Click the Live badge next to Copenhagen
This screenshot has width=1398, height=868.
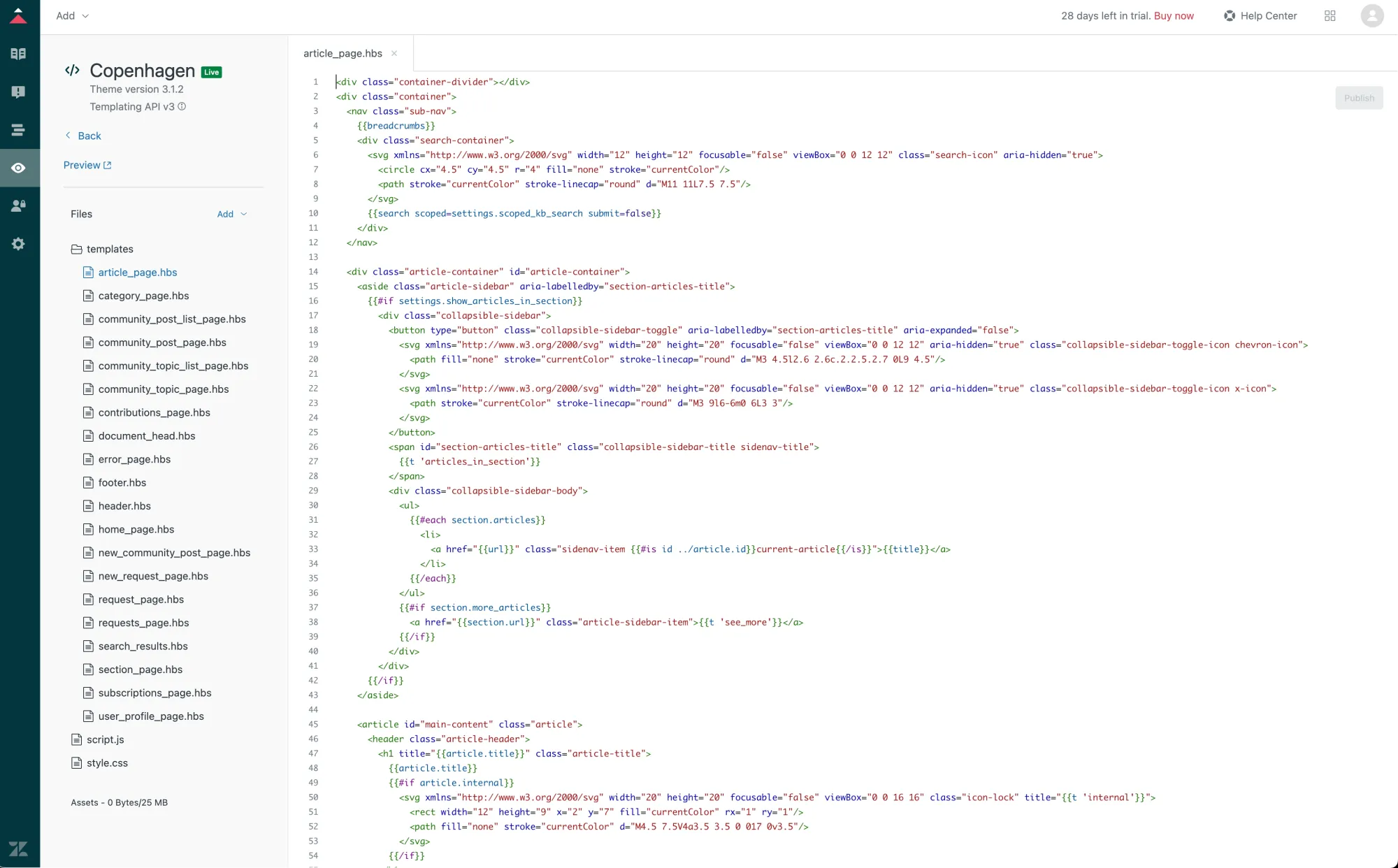(212, 72)
